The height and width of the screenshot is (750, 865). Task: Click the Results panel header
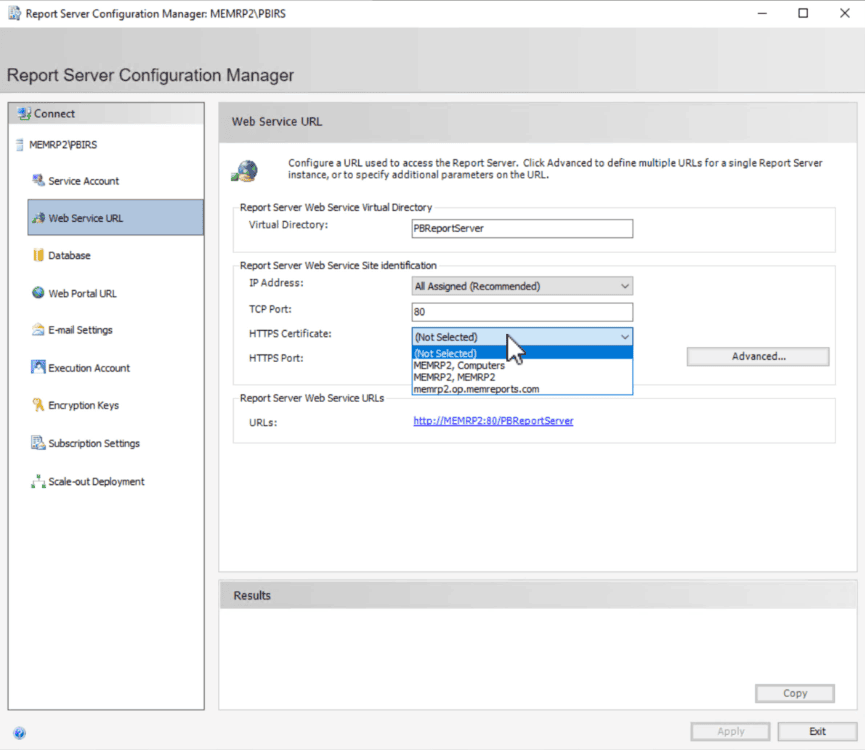point(538,595)
